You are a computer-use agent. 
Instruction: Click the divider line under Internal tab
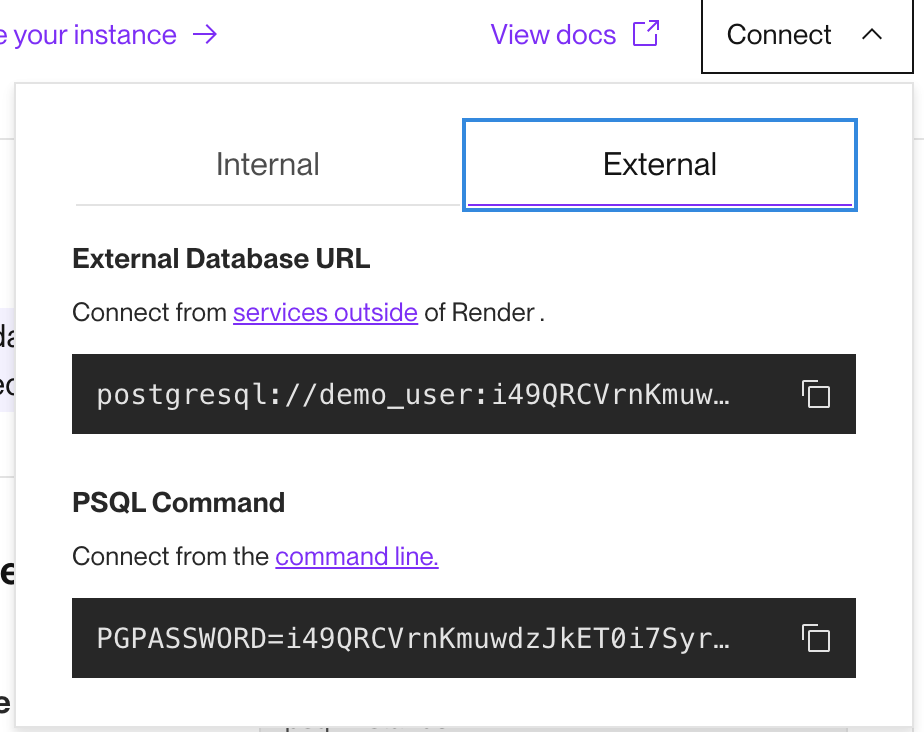click(268, 205)
